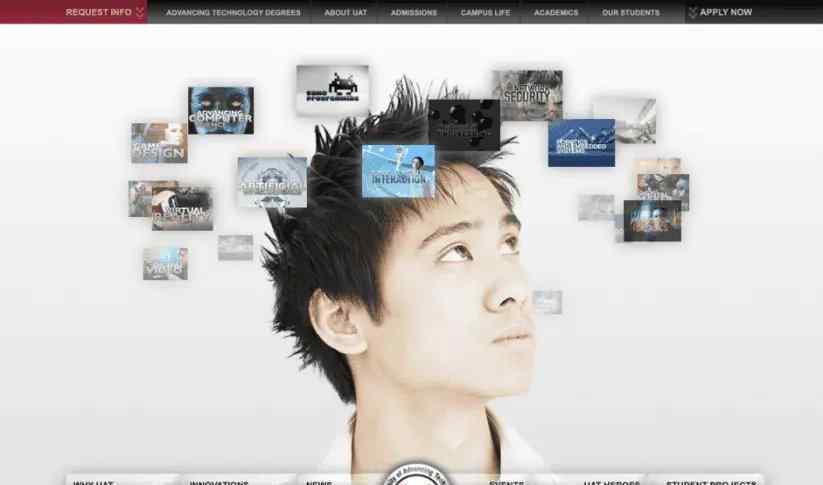Select the faded thumbnail left of concert thumbnail
The height and width of the screenshot is (485, 823).
pyautogui.click(x=596, y=207)
